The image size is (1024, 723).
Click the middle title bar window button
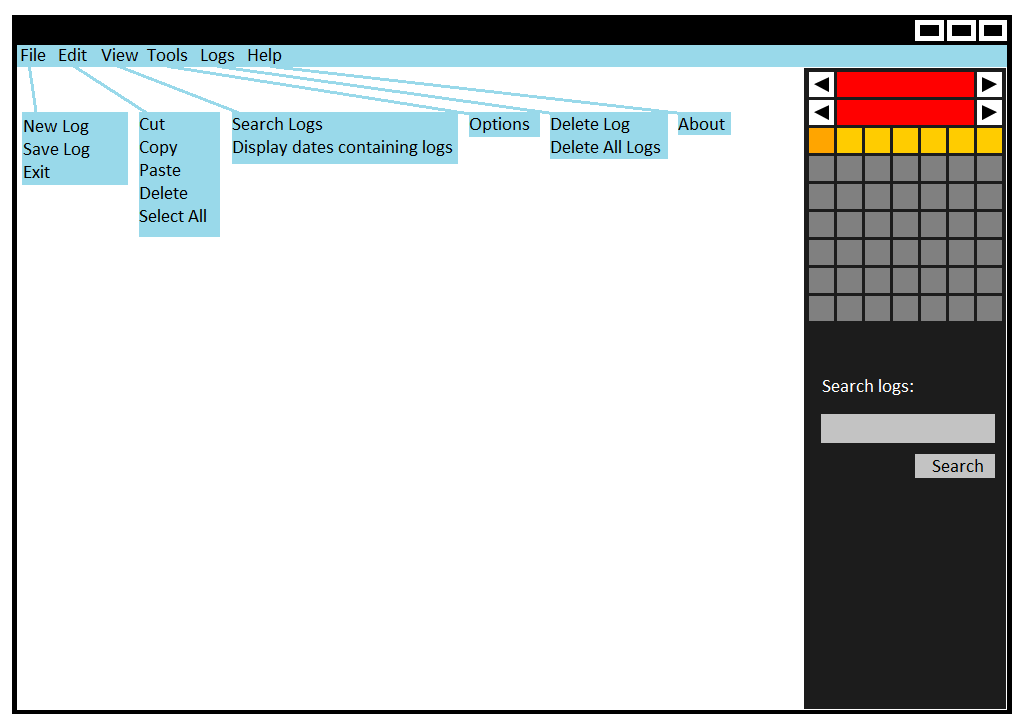pyautogui.click(x=961, y=30)
